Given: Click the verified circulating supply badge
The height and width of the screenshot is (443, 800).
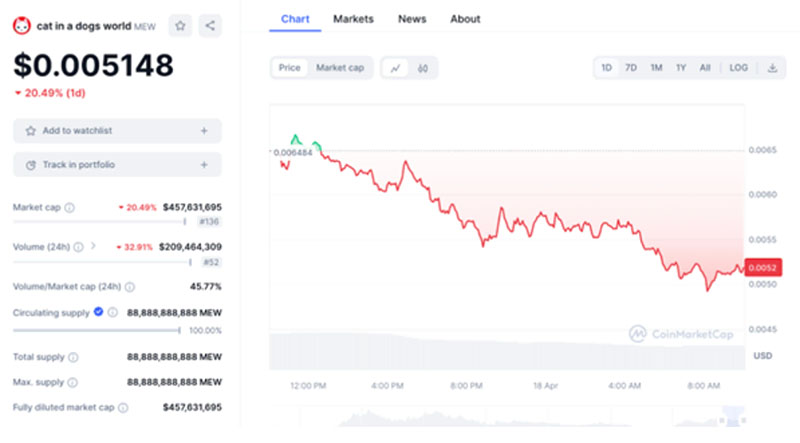Looking at the screenshot, I should click(x=98, y=311).
